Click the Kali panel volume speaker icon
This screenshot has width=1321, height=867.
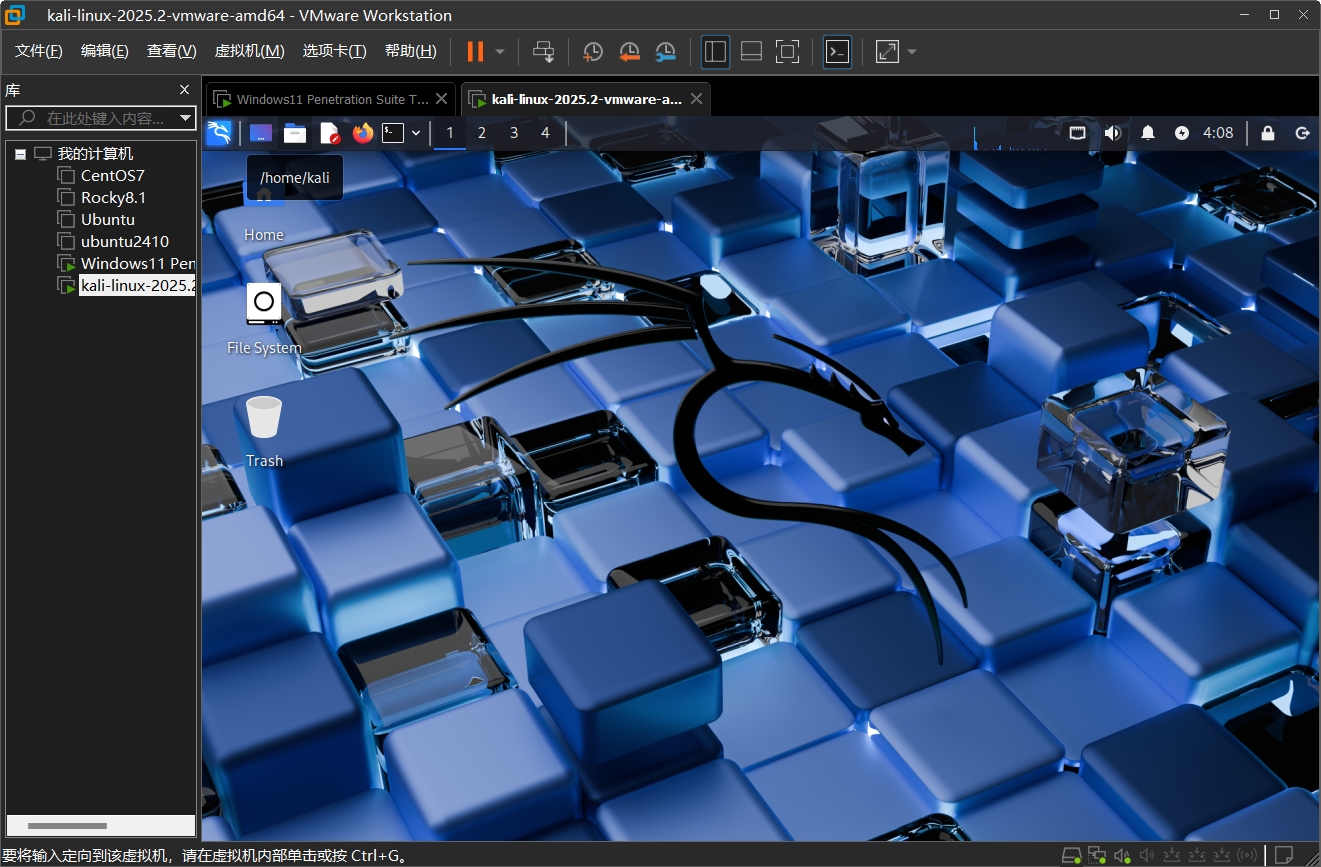coord(1113,133)
